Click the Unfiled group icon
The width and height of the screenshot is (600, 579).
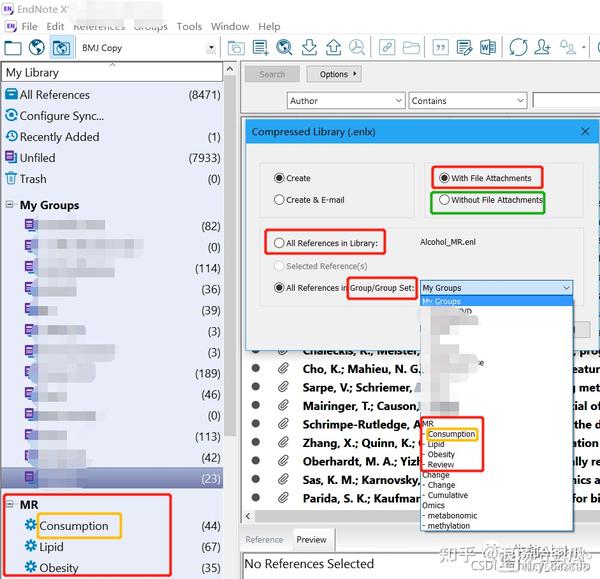click(11, 157)
